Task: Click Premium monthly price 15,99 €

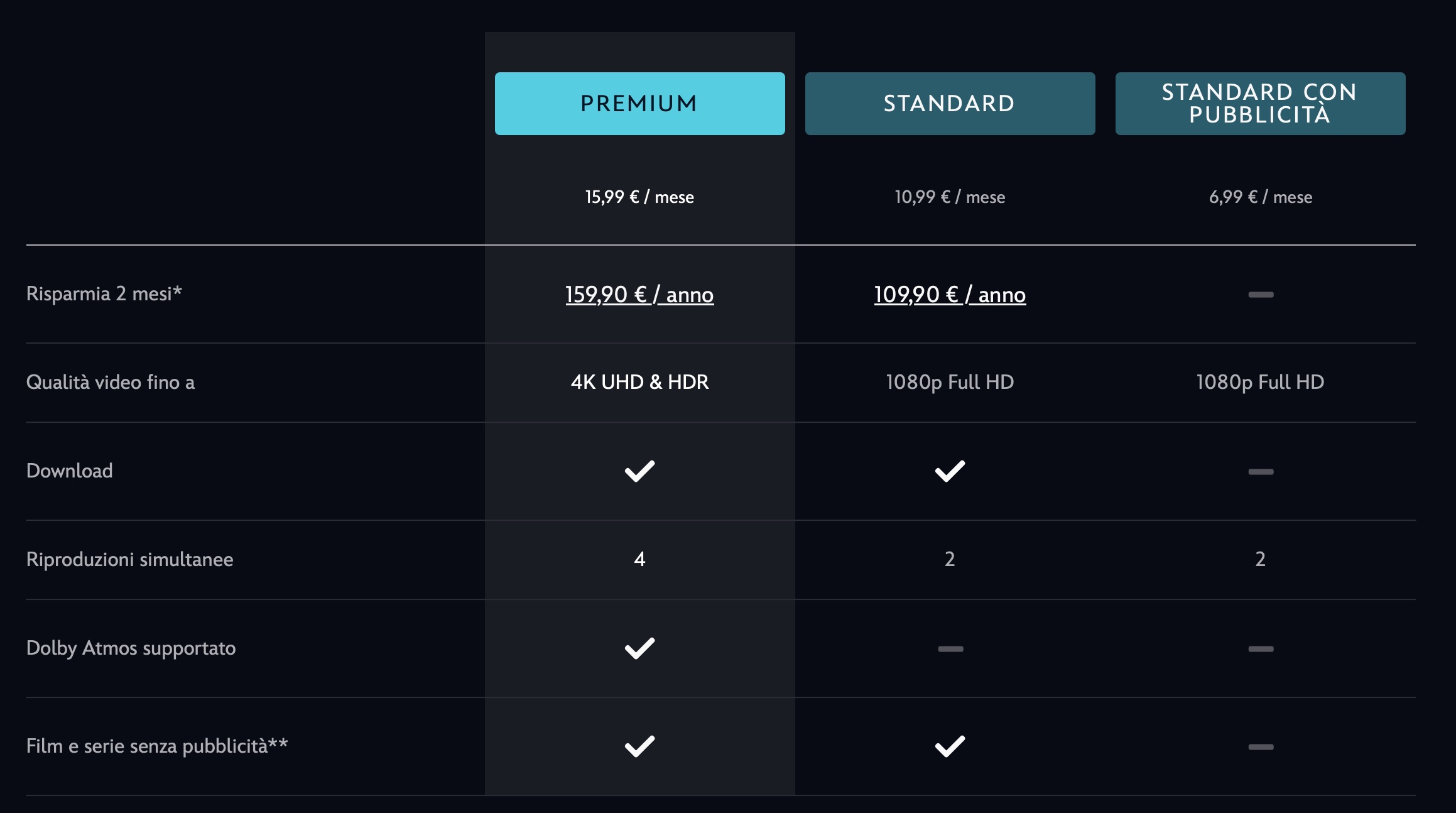Action: click(639, 197)
